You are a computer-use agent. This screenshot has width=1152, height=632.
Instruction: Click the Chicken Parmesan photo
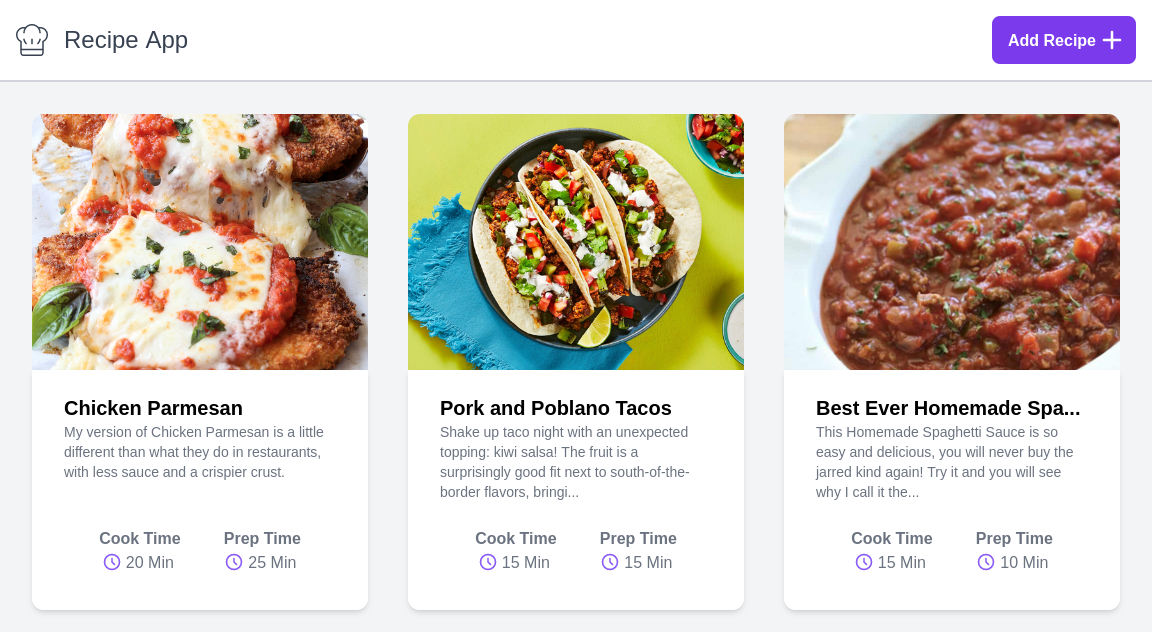pos(200,242)
